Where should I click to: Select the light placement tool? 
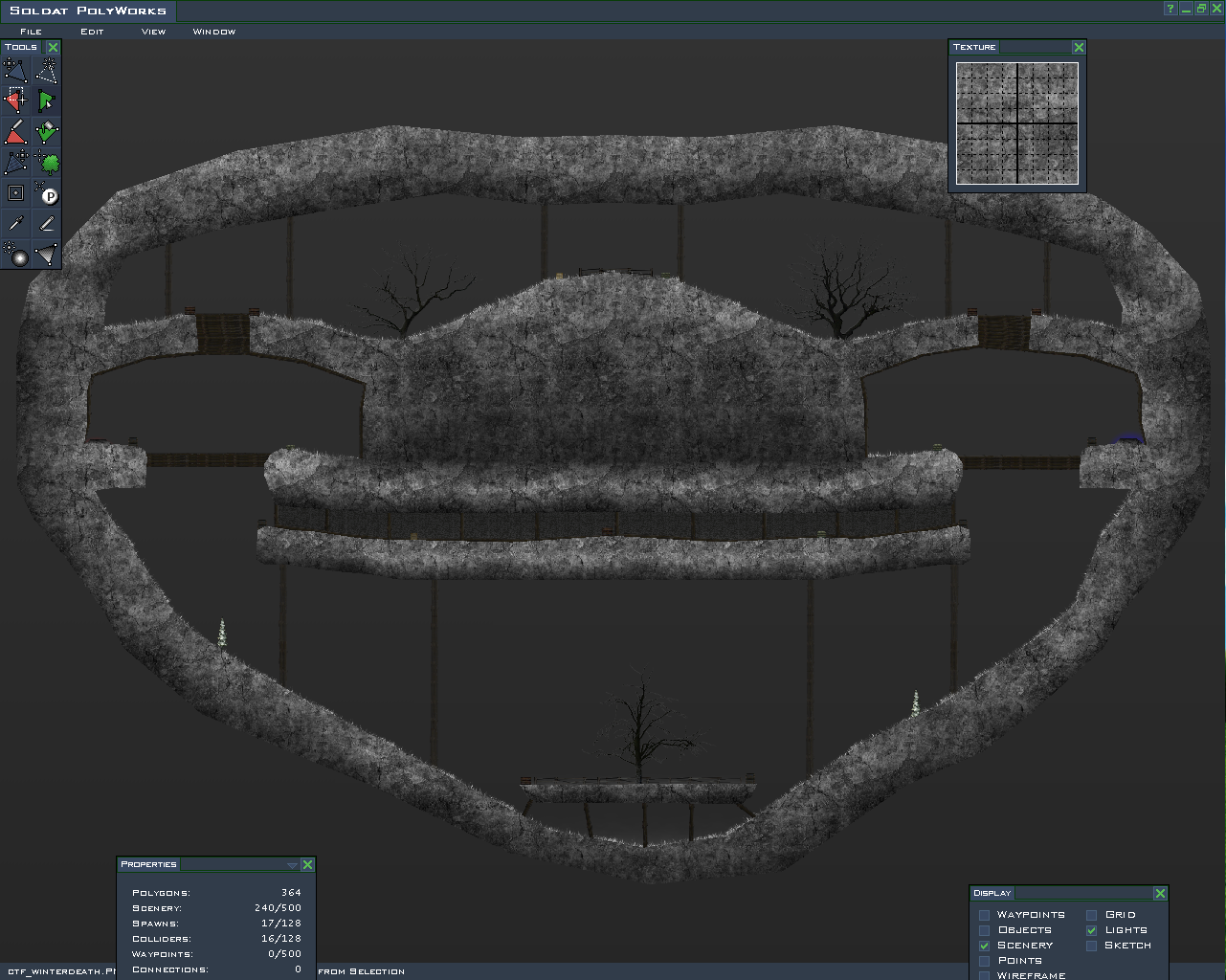point(15,254)
